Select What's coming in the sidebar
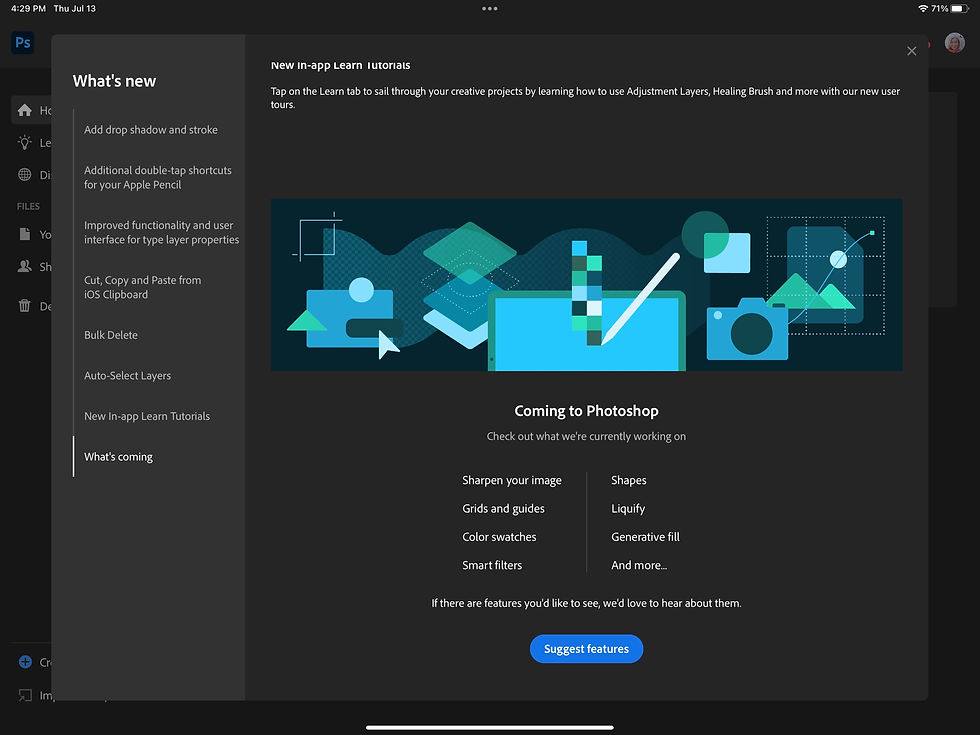Screen dimensions: 980x735 point(118,457)
